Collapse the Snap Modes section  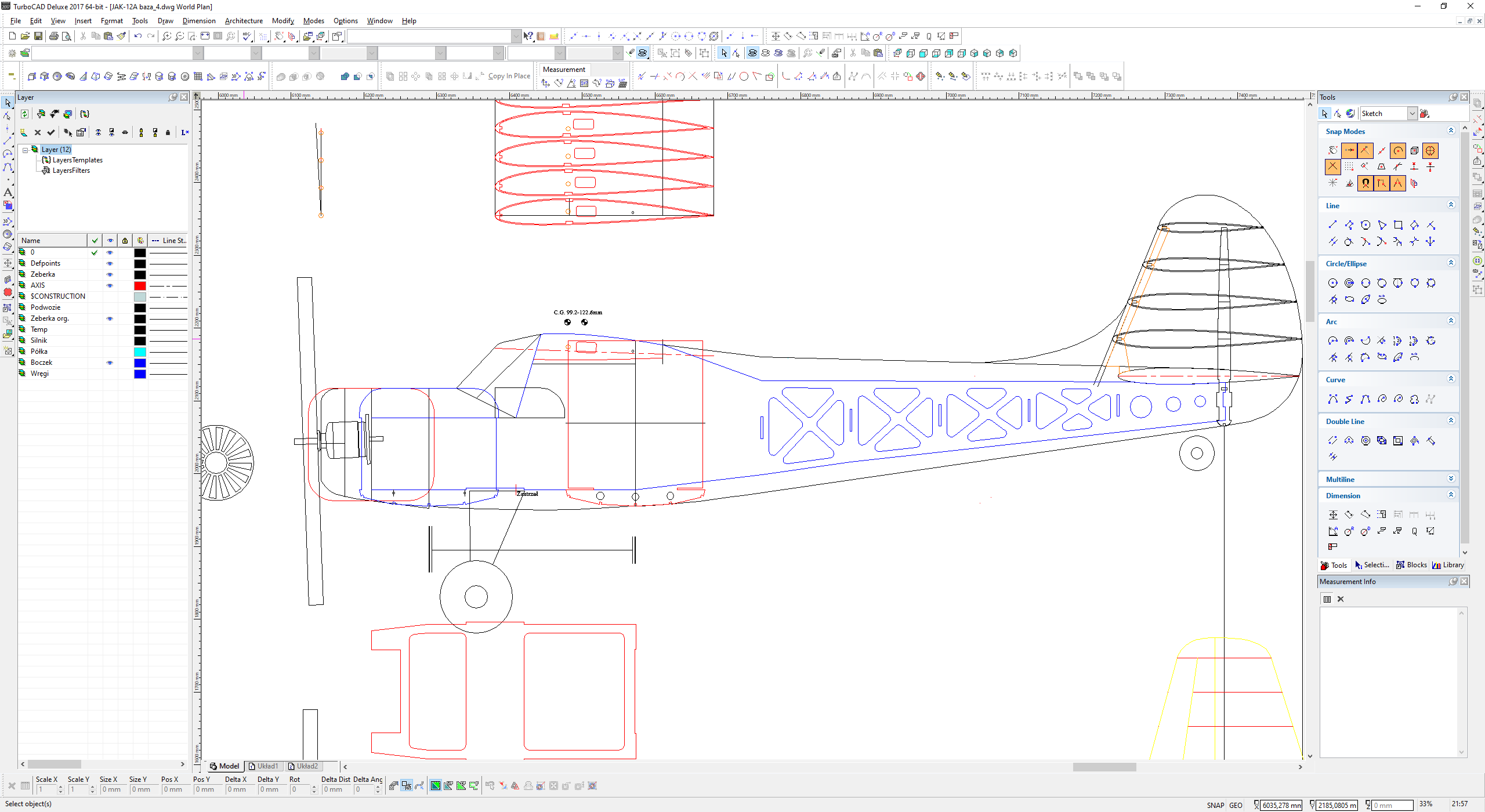pyautogui.click(x=1451, y=131)
